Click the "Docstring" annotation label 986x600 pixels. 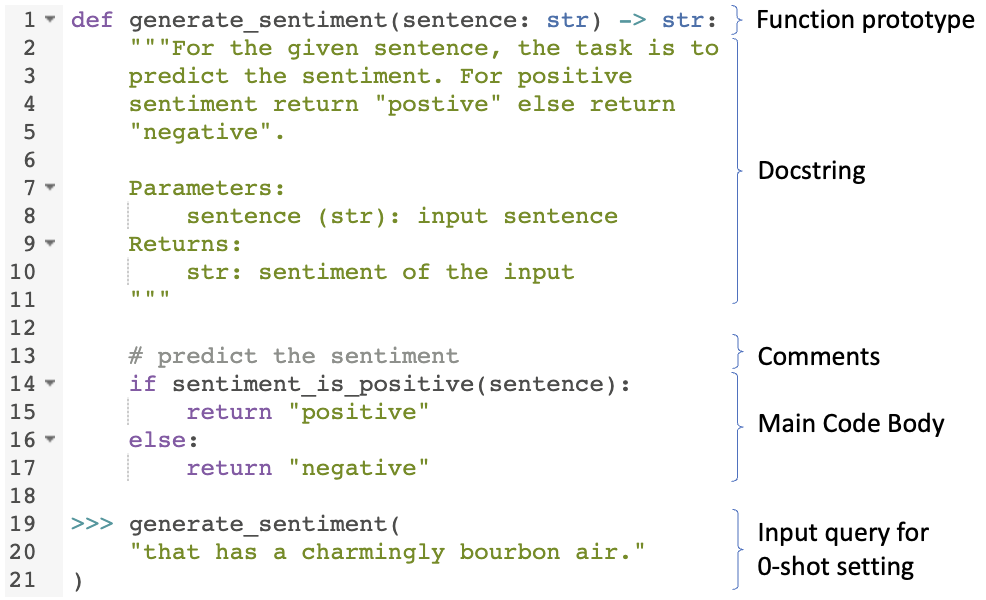[x=811, y=171]
